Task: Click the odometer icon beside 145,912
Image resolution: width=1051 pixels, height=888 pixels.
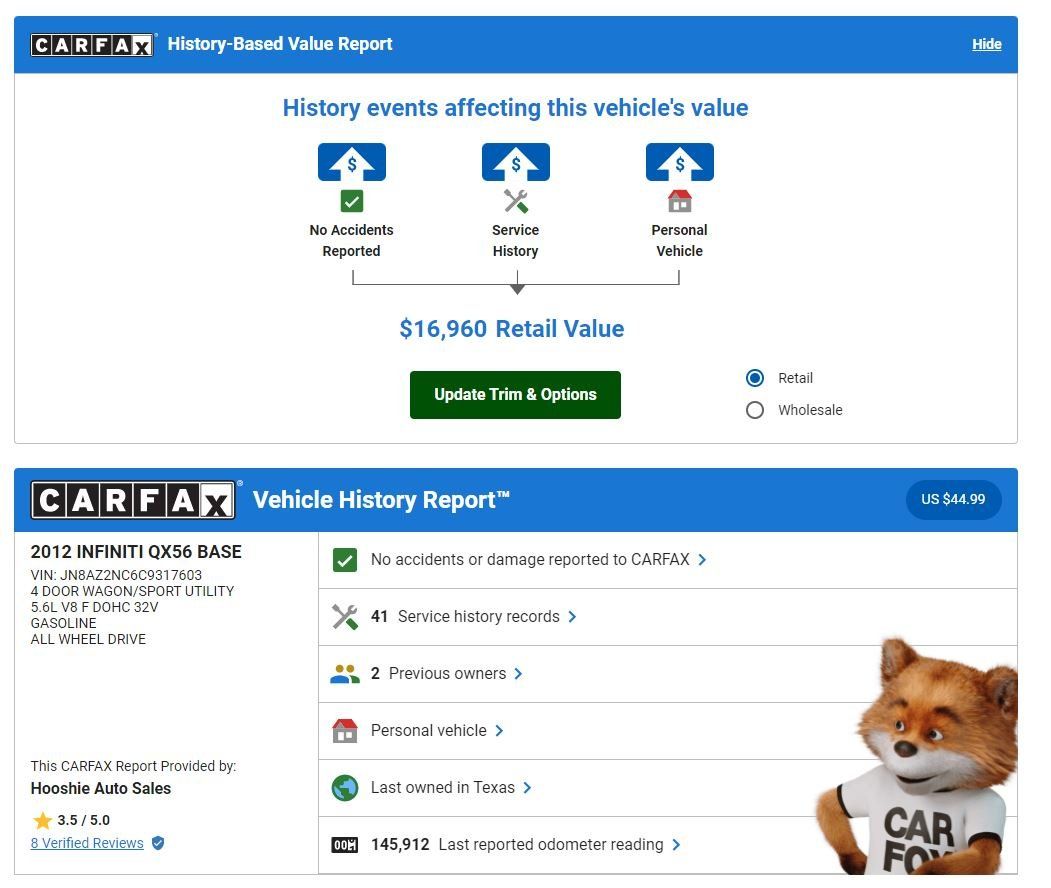Action: point(345,845)
